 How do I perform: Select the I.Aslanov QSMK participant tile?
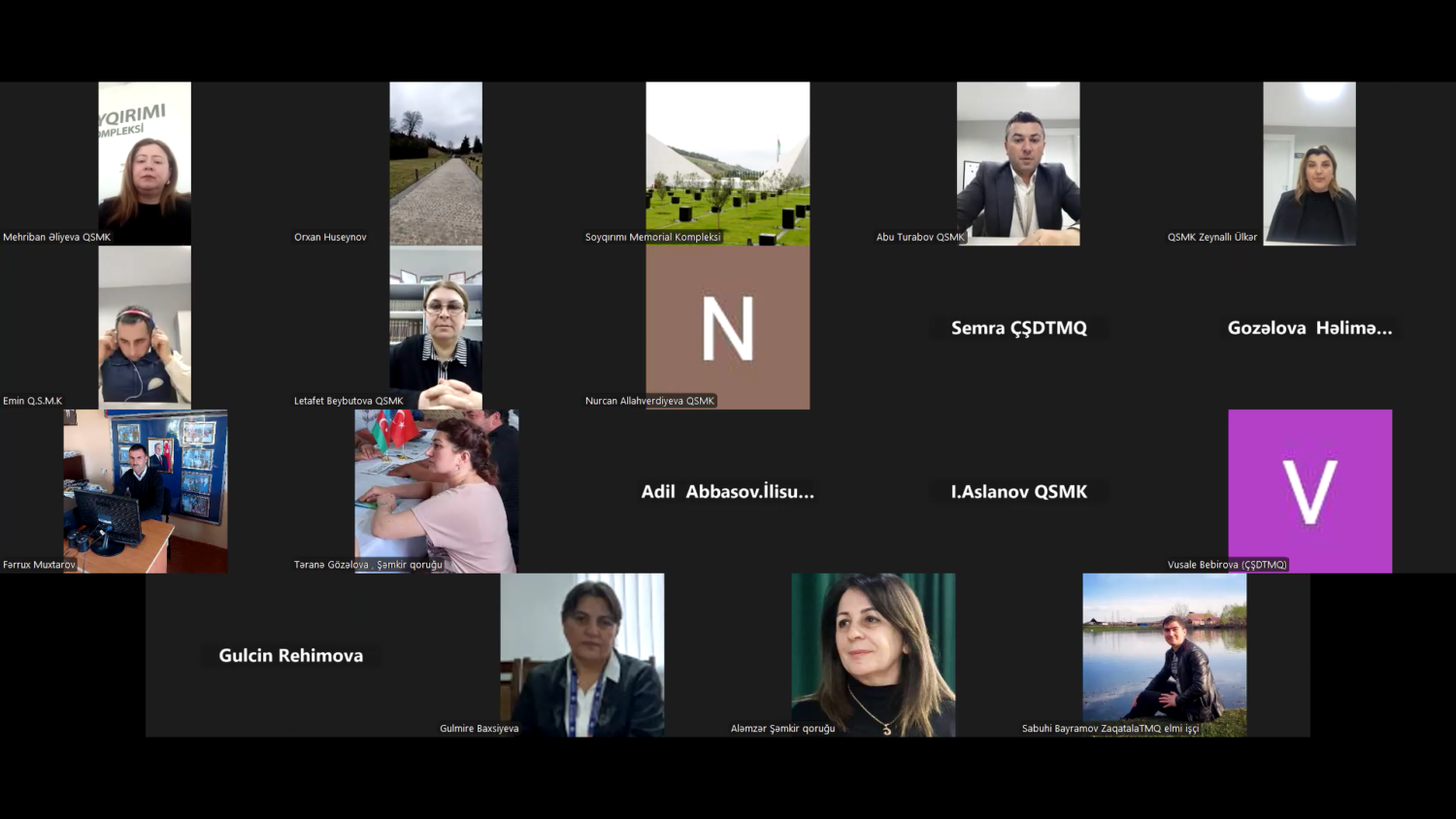tap(1018, 492)
